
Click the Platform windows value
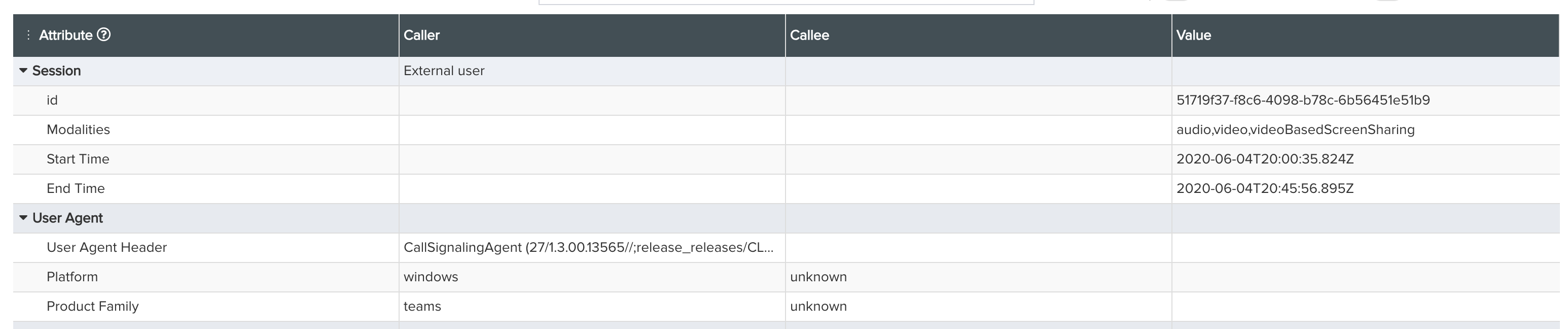(x=431, y=277)
